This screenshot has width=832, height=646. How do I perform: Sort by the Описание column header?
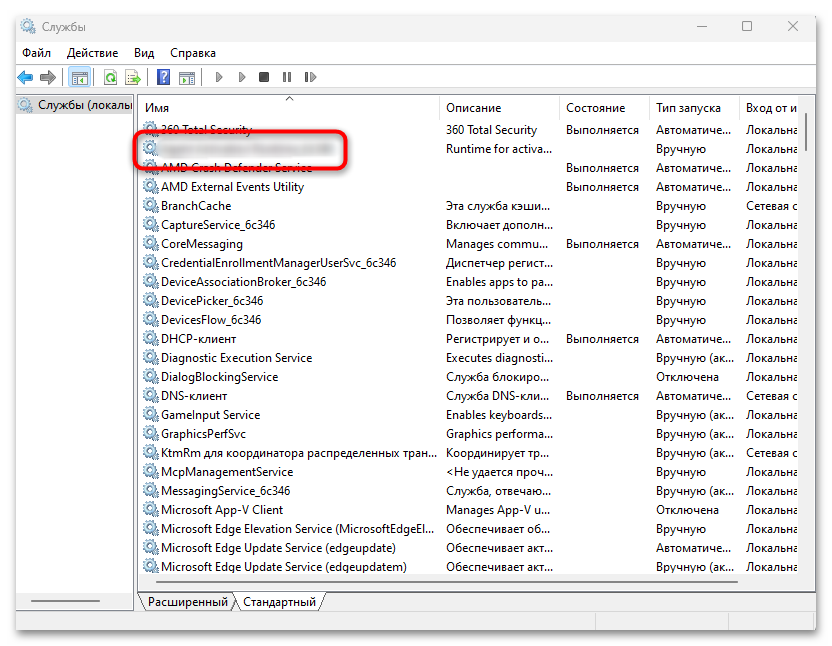point(499,108)
